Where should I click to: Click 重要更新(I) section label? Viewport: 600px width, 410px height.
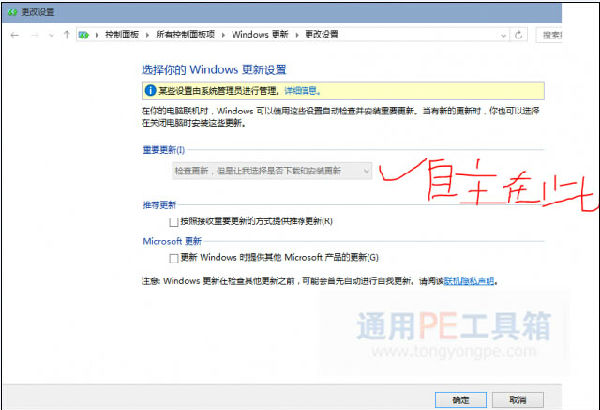[x=164, y=150]
